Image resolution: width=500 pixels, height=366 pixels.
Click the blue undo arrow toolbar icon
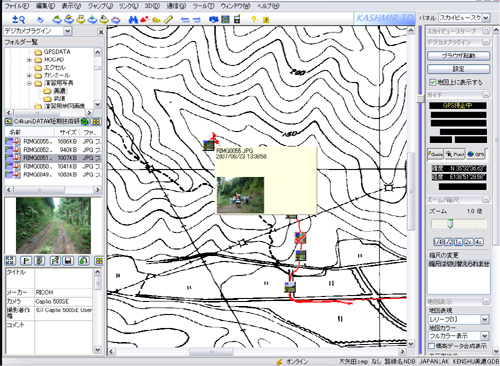tap(40, 20)
